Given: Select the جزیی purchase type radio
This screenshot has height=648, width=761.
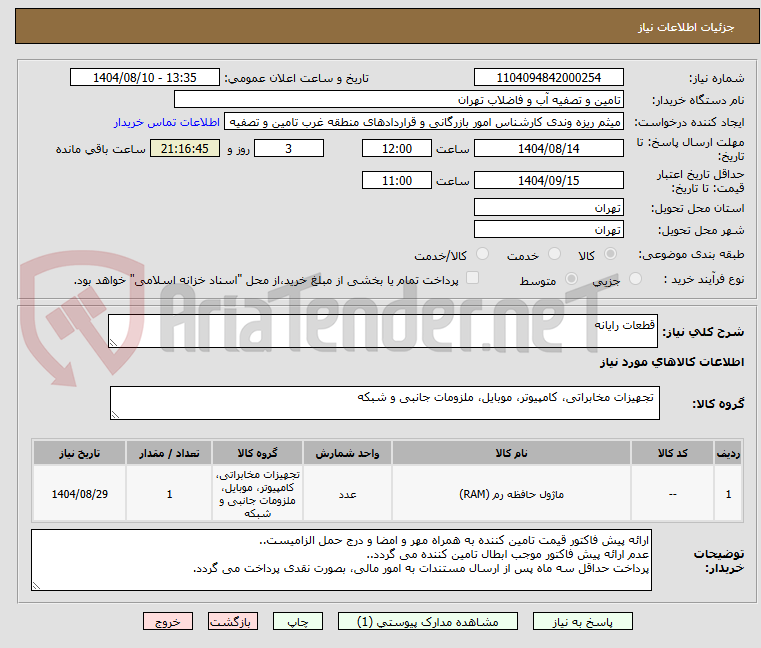Looking at the screenshot, I should pos(635,279).
